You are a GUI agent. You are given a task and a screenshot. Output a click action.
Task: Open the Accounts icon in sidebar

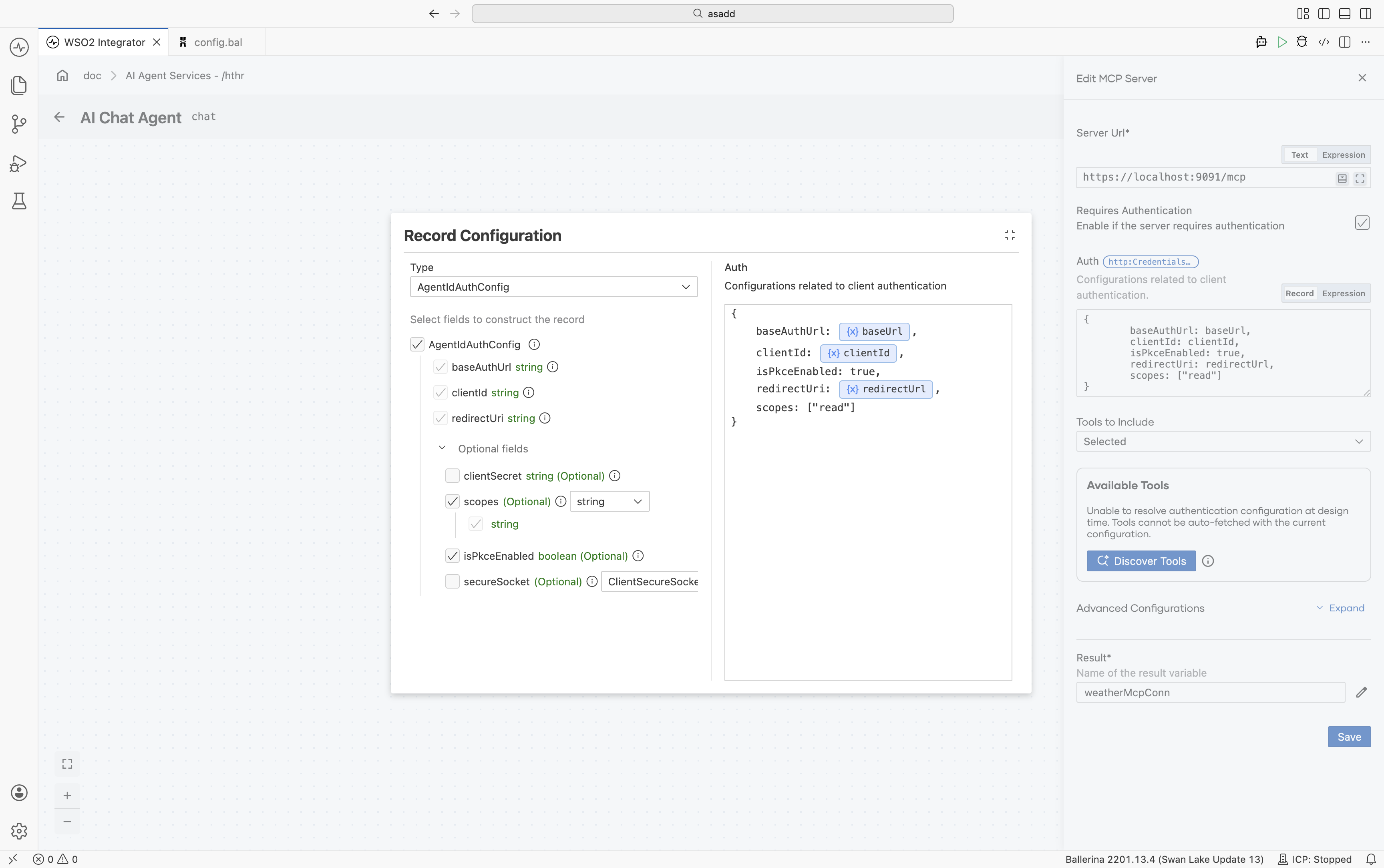[19, 793]
